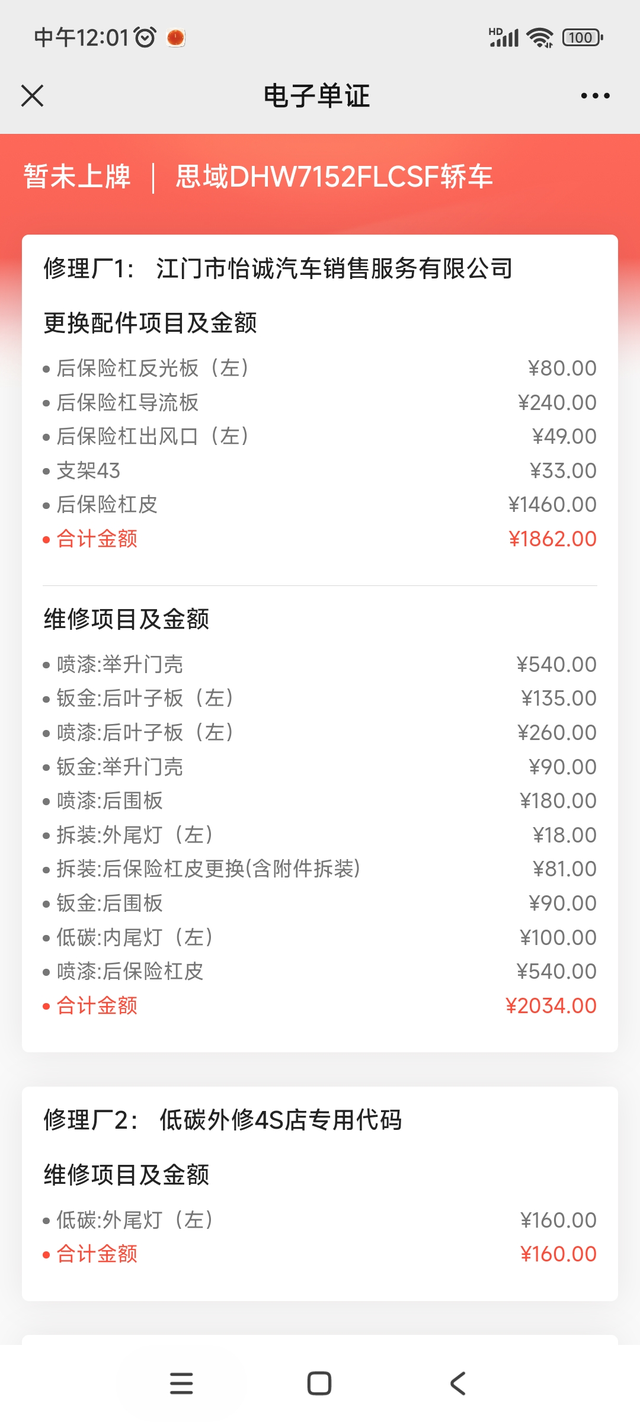The height and width of the screenshot is (1422, 640).
Task: Tap the Android back arrow icon
Action: coord(458,1383)
